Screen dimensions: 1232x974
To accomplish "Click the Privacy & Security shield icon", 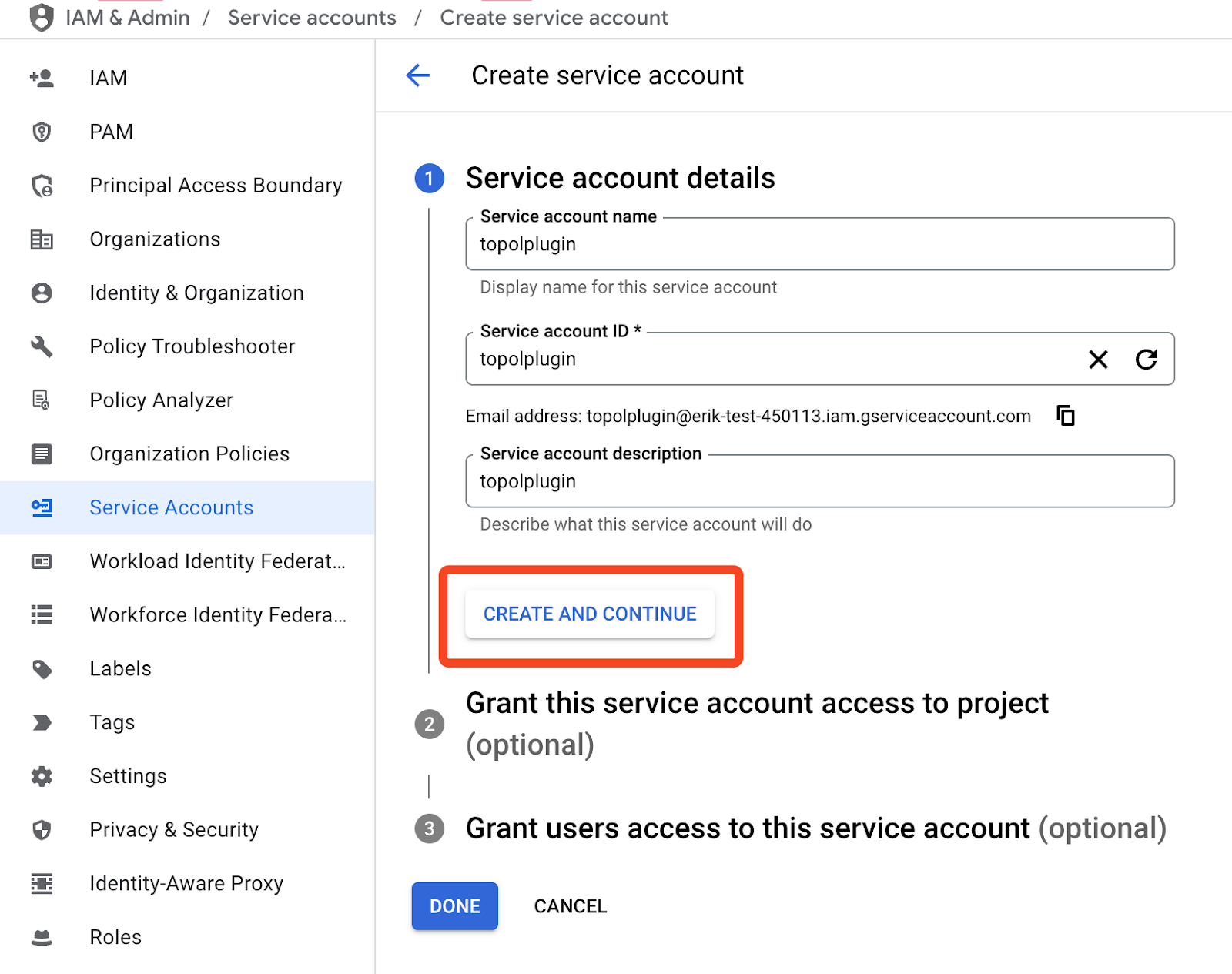I will click(42, 830).
